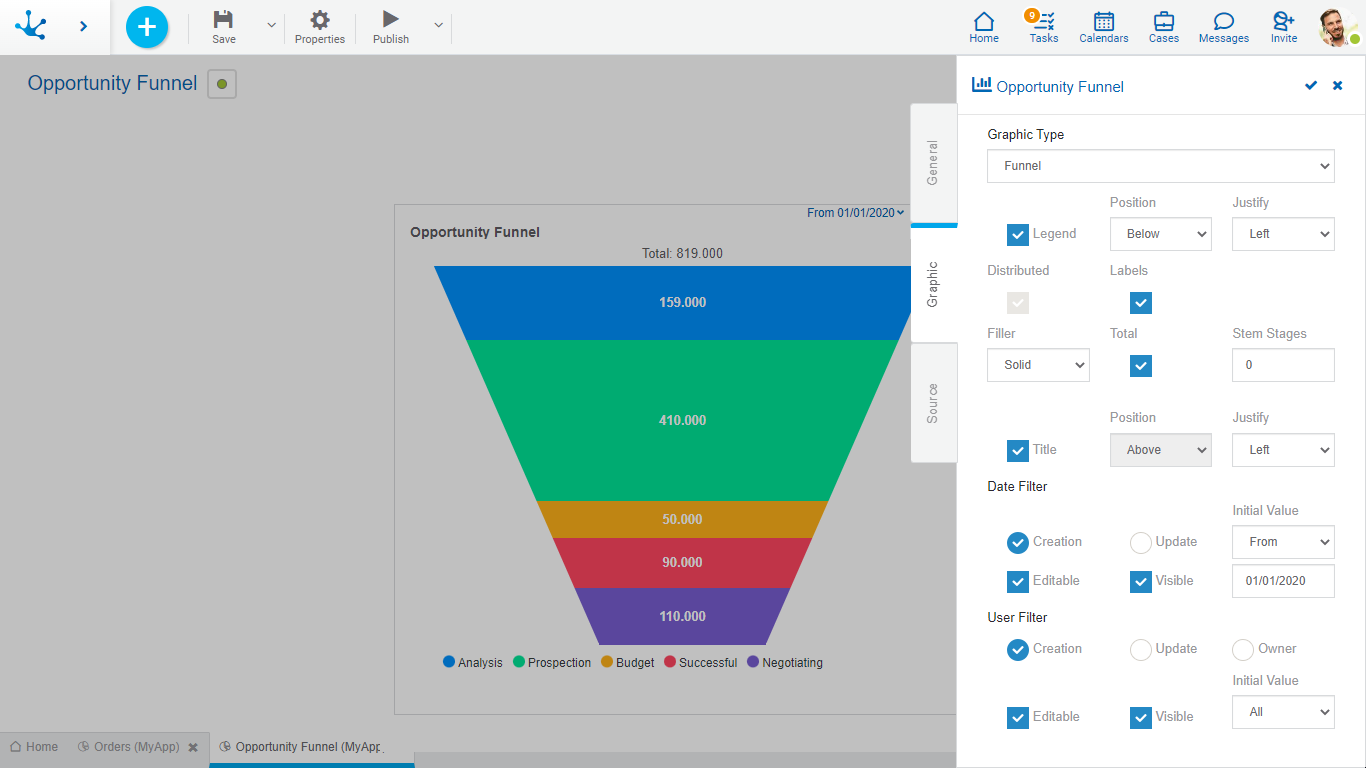Select Update radio under Date Filter
The height and width of the screenshot is (768, 1366).
pyautogui.click(x=1141, y=543)
